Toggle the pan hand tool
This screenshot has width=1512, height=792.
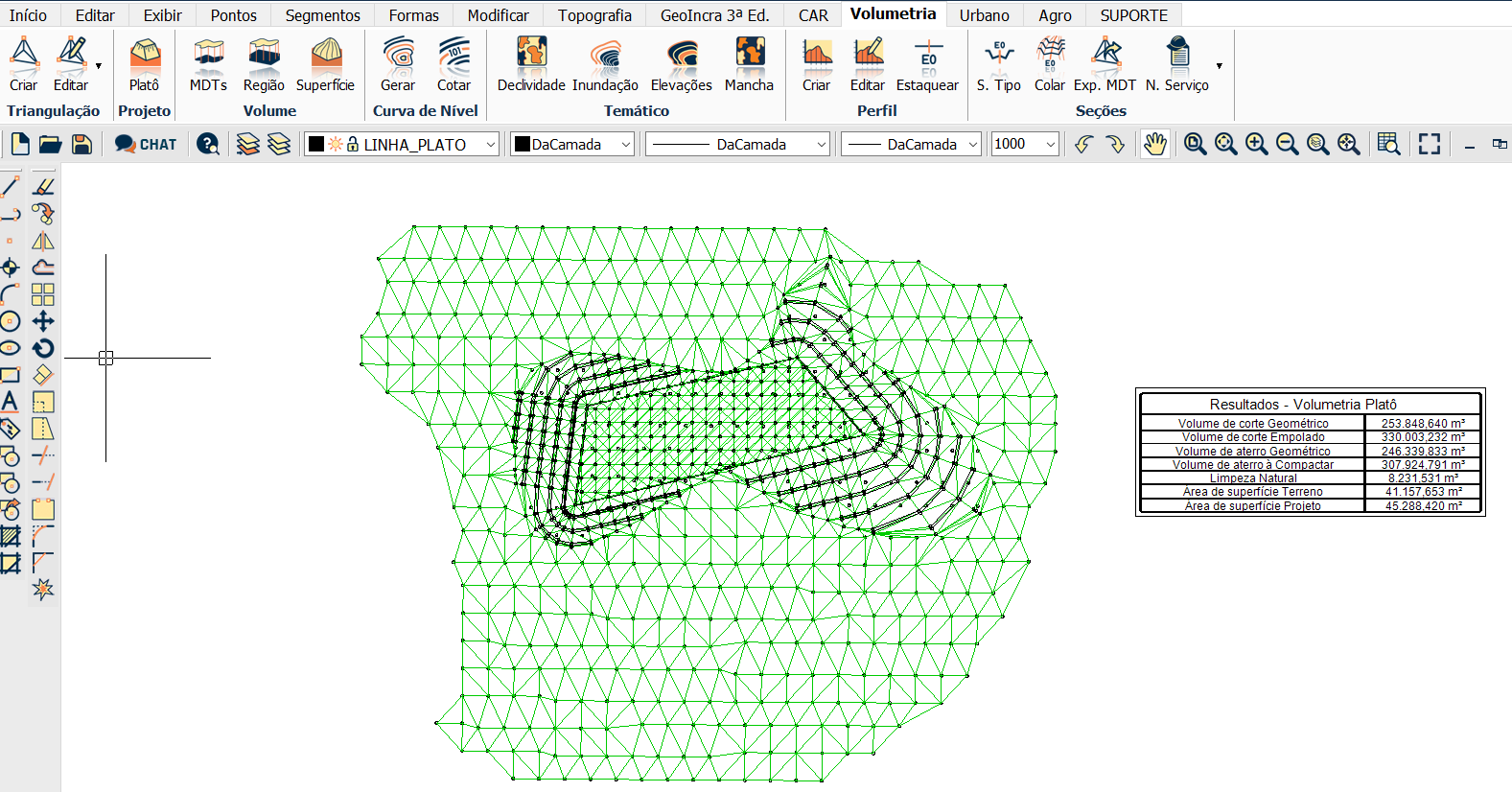[1155, 144]
